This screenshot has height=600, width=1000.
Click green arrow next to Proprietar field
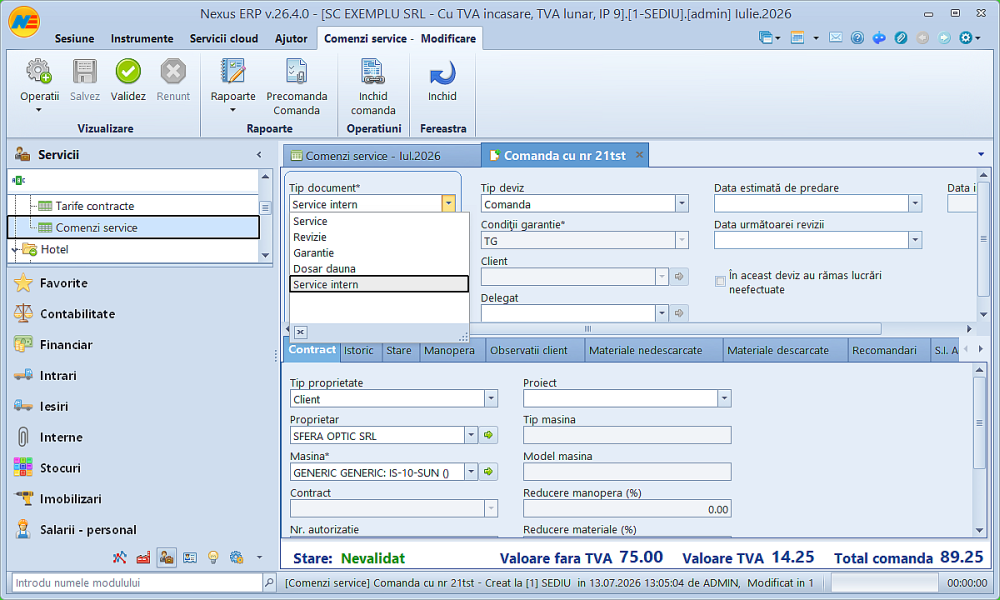(x=489, y=435)
